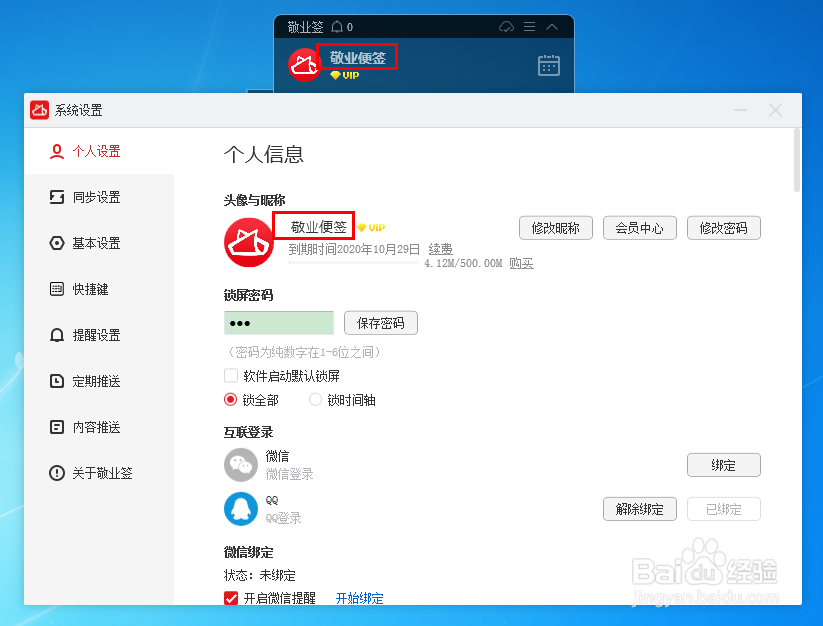Viewport: 823px width, 626px height.
Task: Click the 绑定 button for 微信
Action: point(723,465)
